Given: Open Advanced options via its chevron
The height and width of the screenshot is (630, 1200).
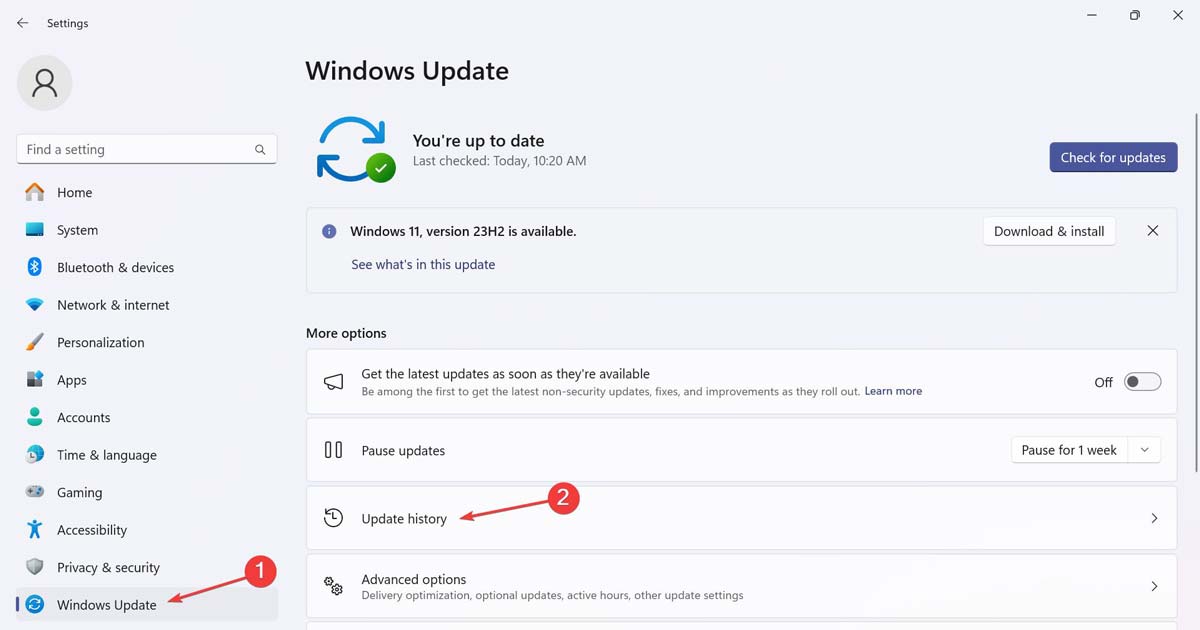Looking at the screenshot, I should pos(1154,586).
